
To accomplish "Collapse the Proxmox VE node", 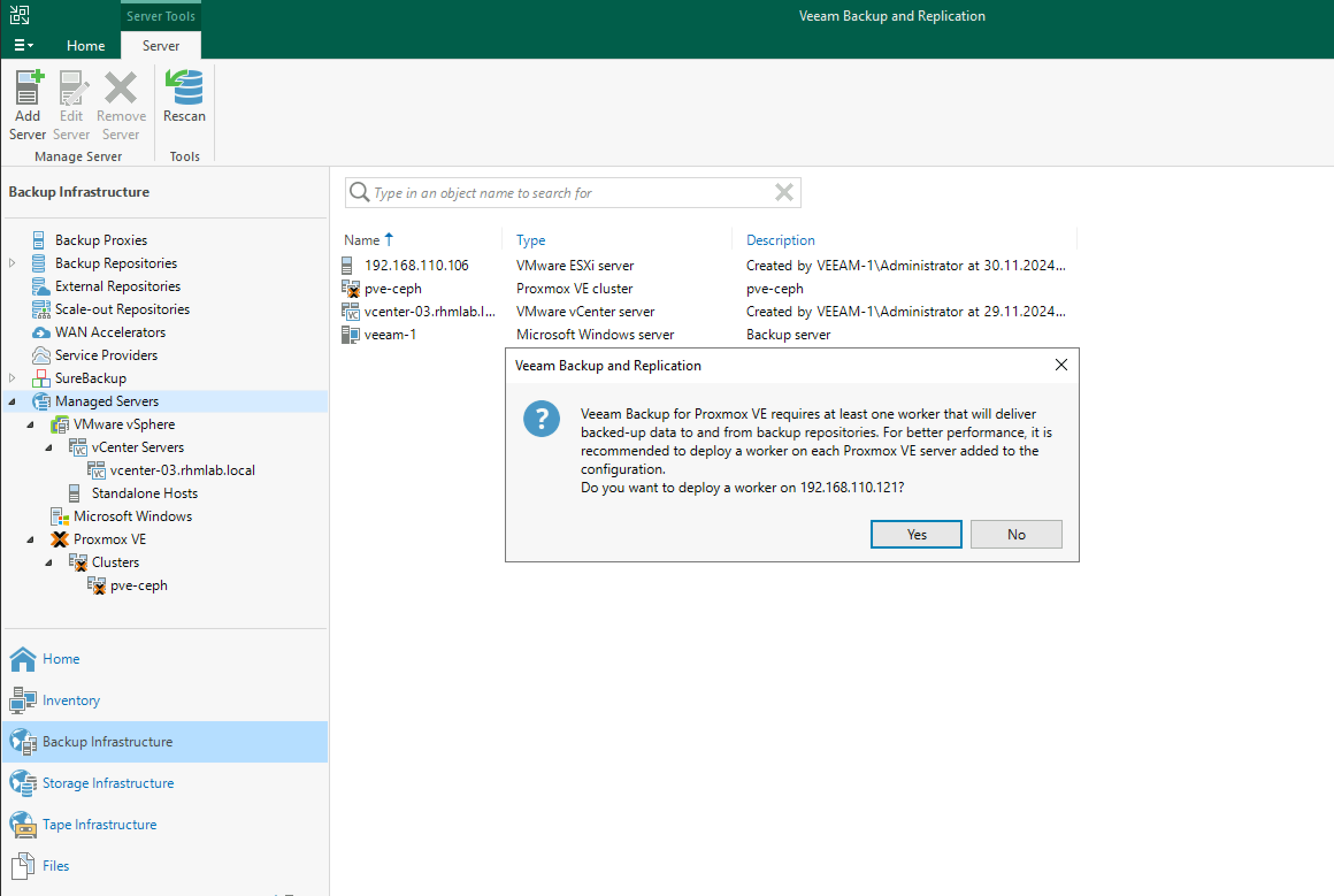I will 30,539.
